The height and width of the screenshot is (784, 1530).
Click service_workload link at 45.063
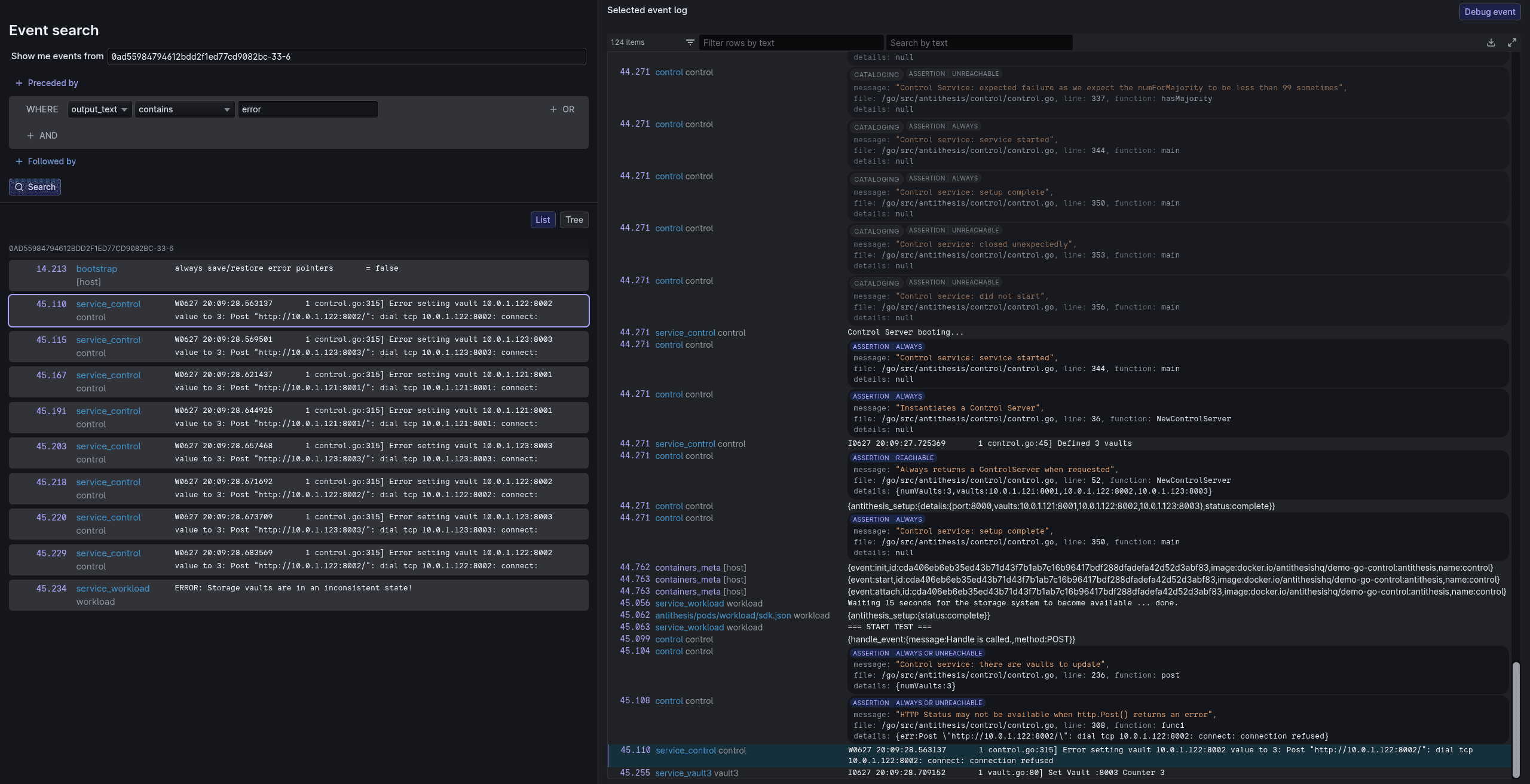pos(690,627)
